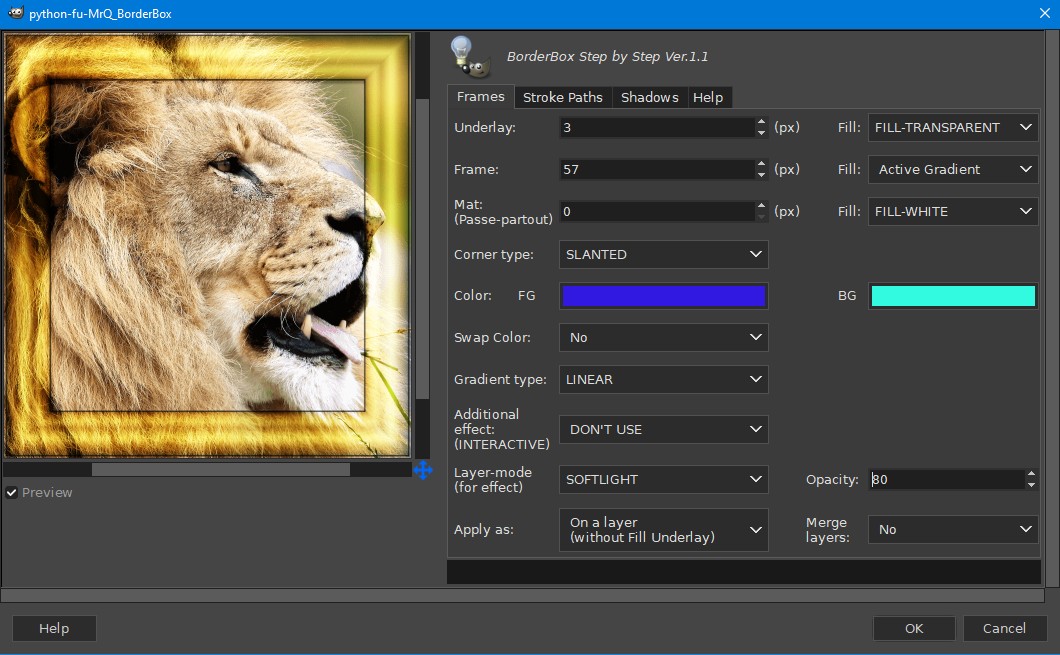Click the 'Swap Color:' label
The image size is (1060, 655).
click(492, 337)
